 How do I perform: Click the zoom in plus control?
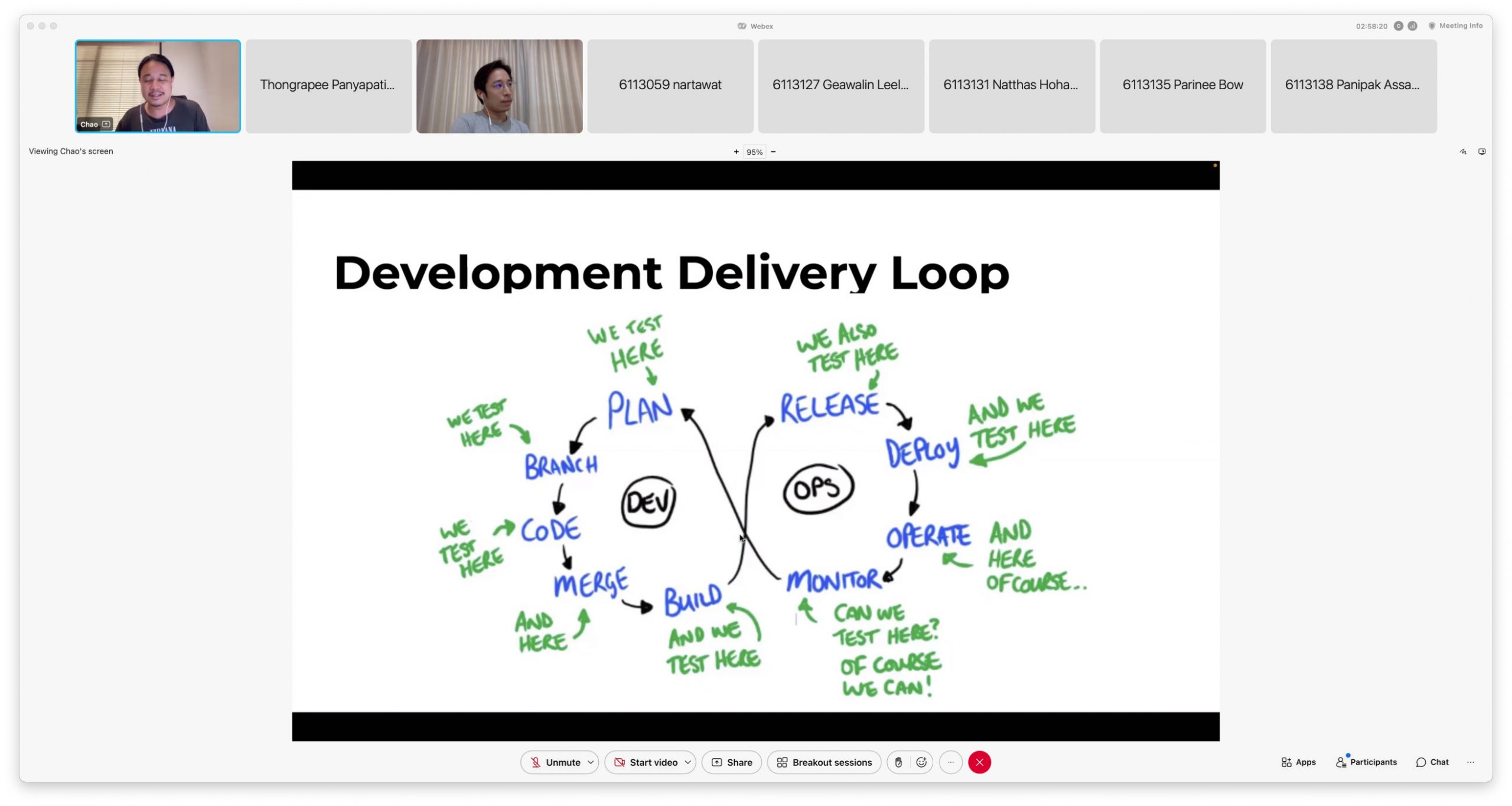click(x=736, y=152)
